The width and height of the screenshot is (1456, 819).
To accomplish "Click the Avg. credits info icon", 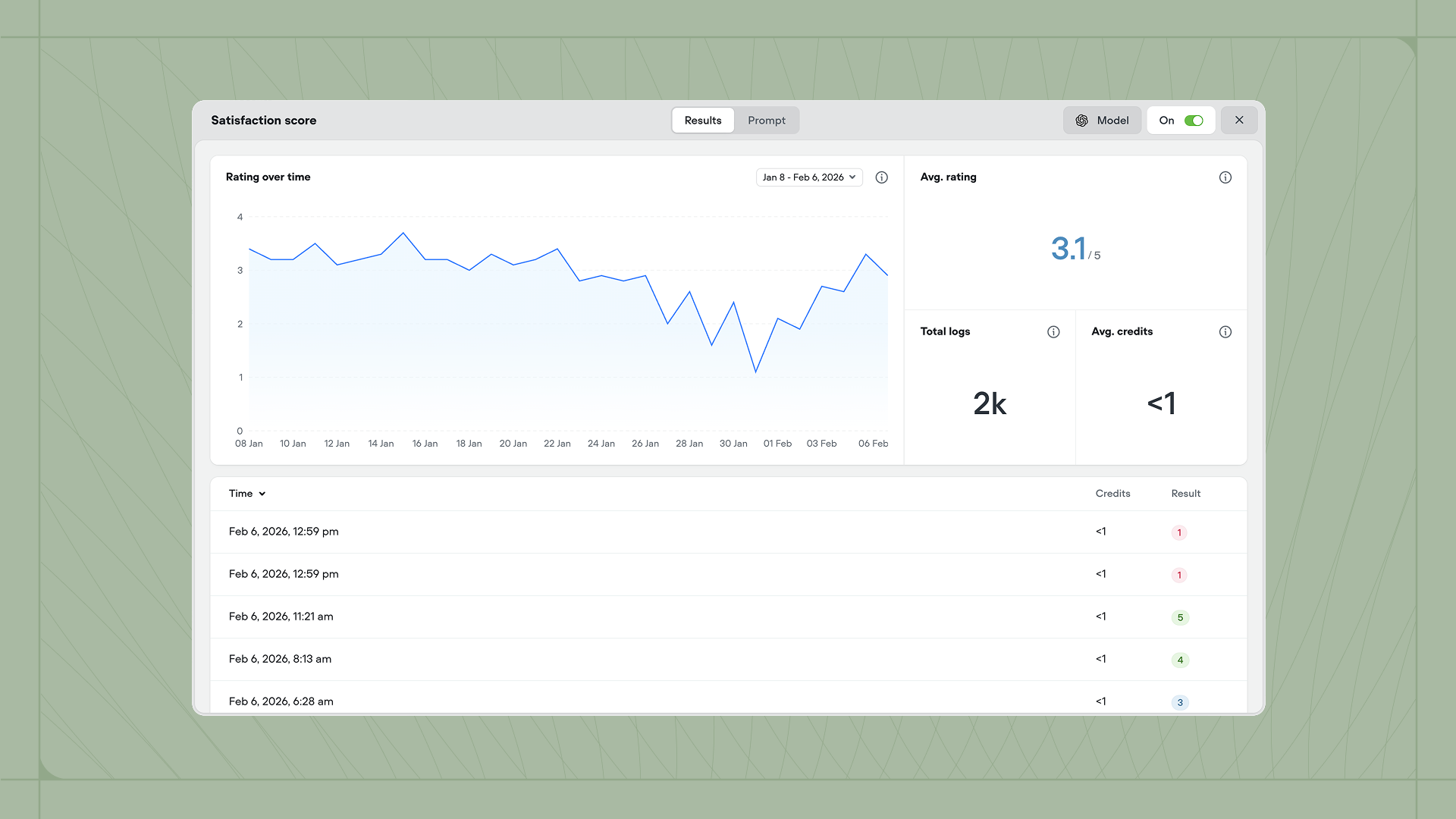I will pyautogui.click(x=1225, y=332).
